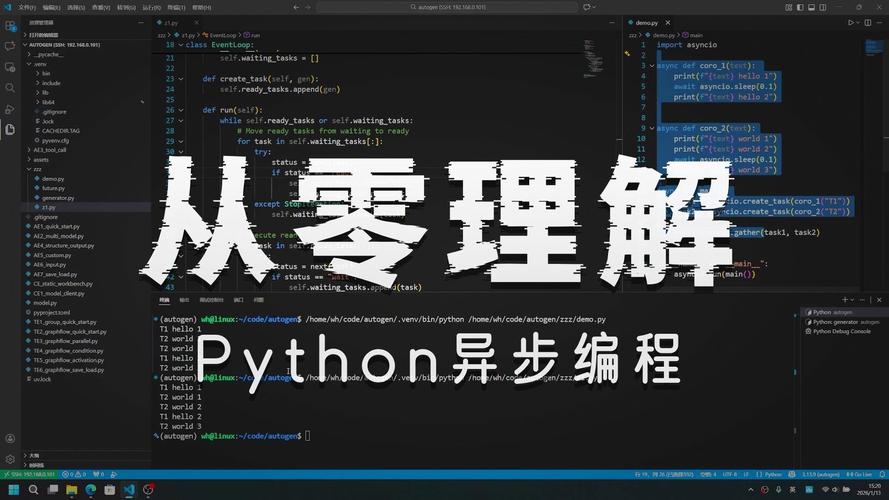Open the Extensions view in activity bar
Viewport: 889px width, 500px height.
coord(10,26)
